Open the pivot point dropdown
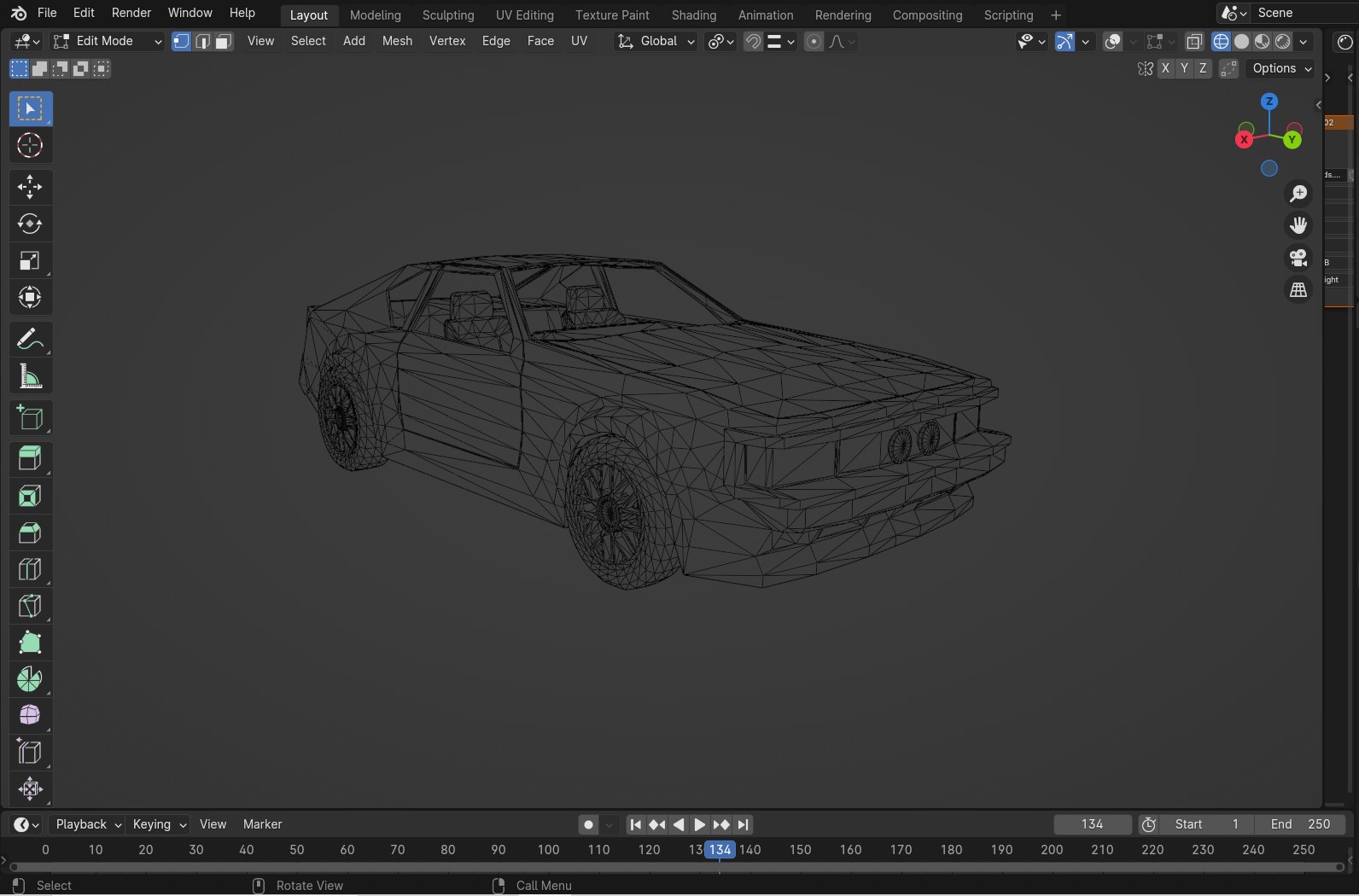 (x=721, y=42)
